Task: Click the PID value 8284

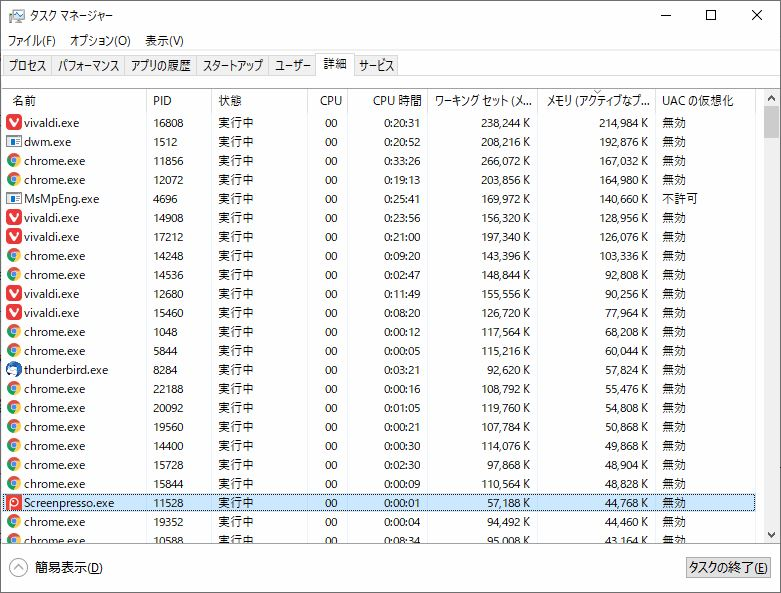Action: pos(165,370)
